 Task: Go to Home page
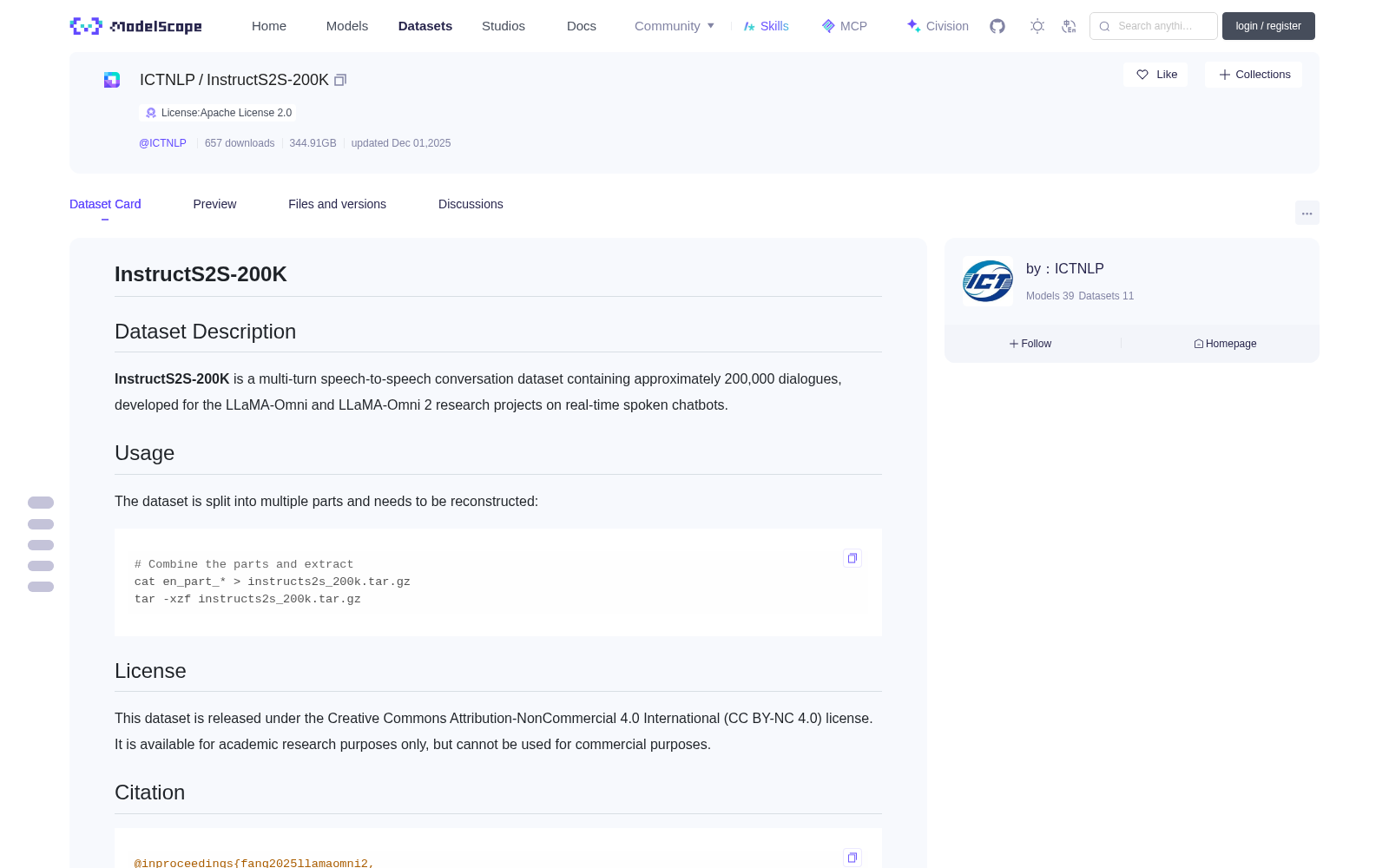(269, 26)
